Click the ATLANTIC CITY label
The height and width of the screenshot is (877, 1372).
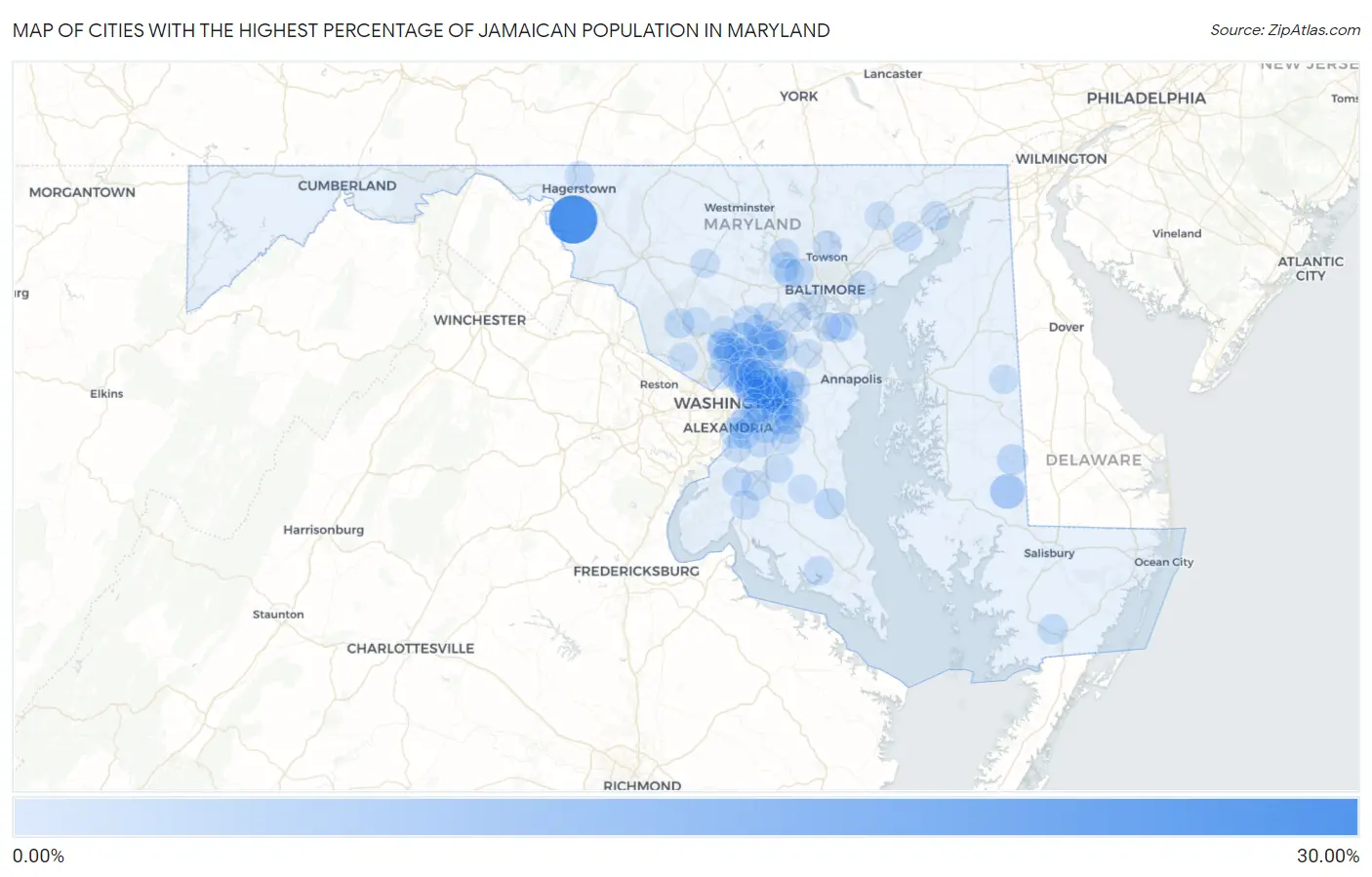1311,268
